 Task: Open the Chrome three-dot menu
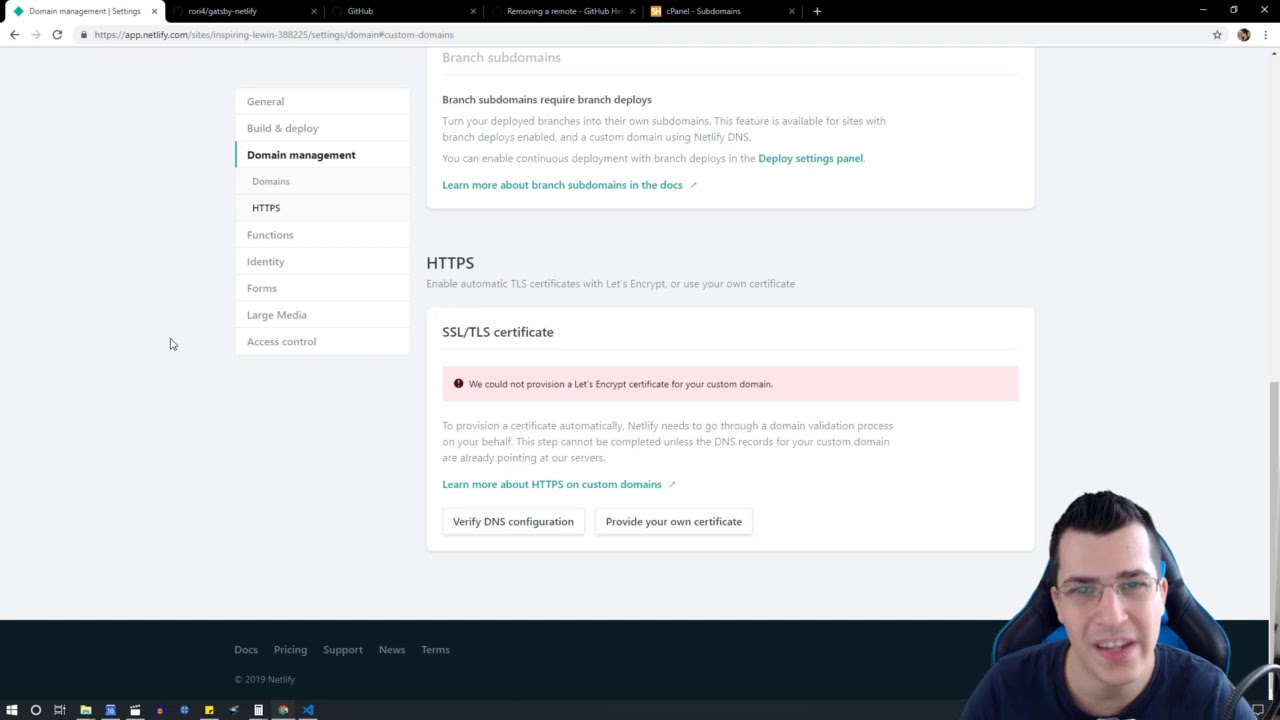point(1266,34)
